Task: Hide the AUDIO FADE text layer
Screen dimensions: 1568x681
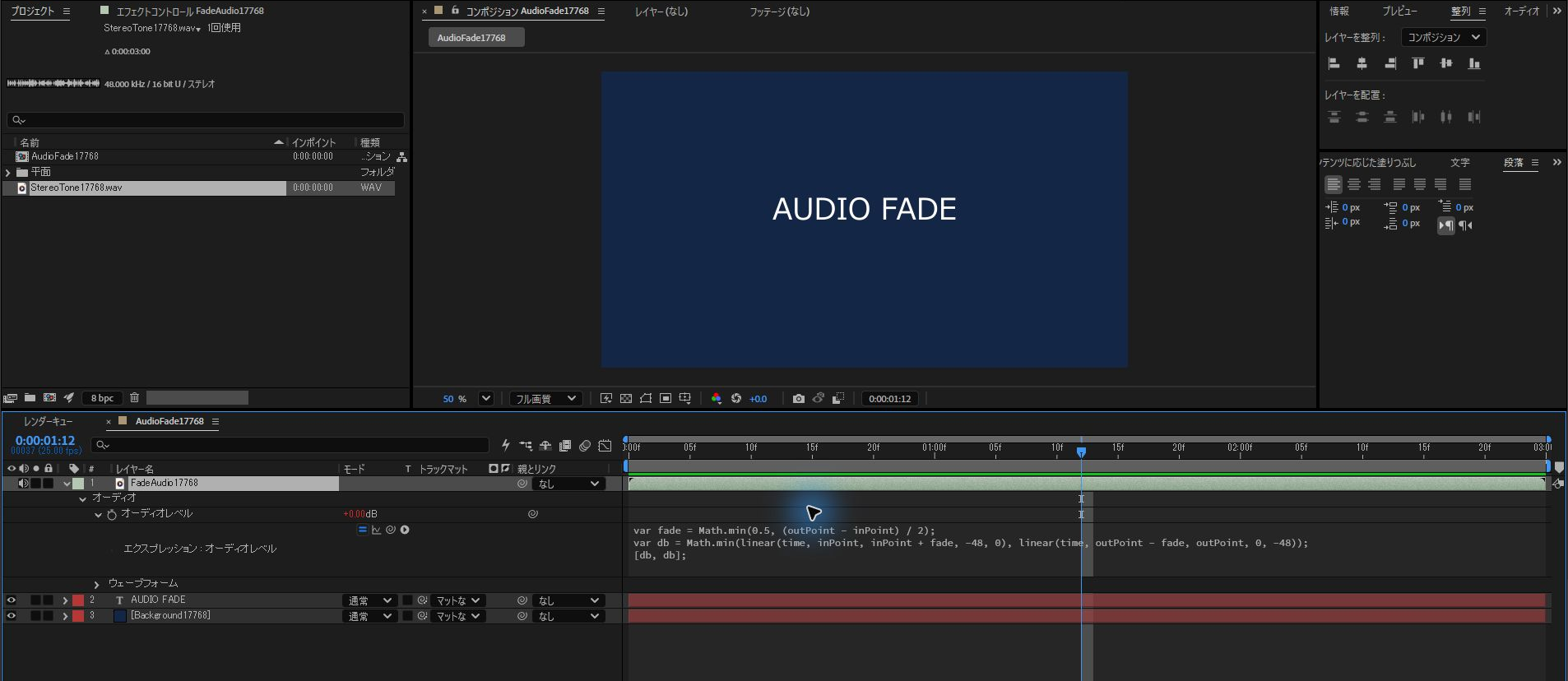Action: tap(12, 600)
